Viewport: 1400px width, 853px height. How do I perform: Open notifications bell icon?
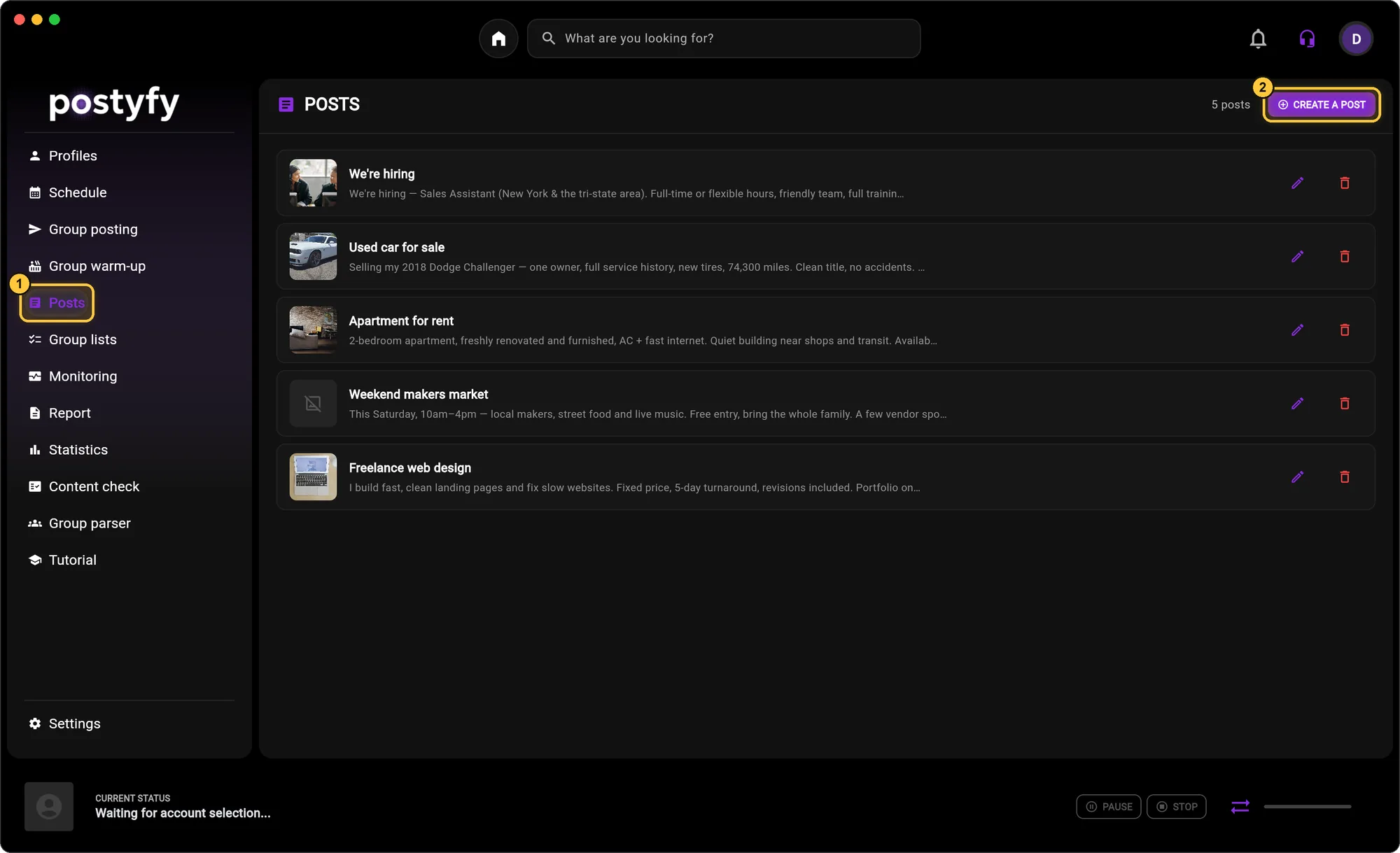1258,38
